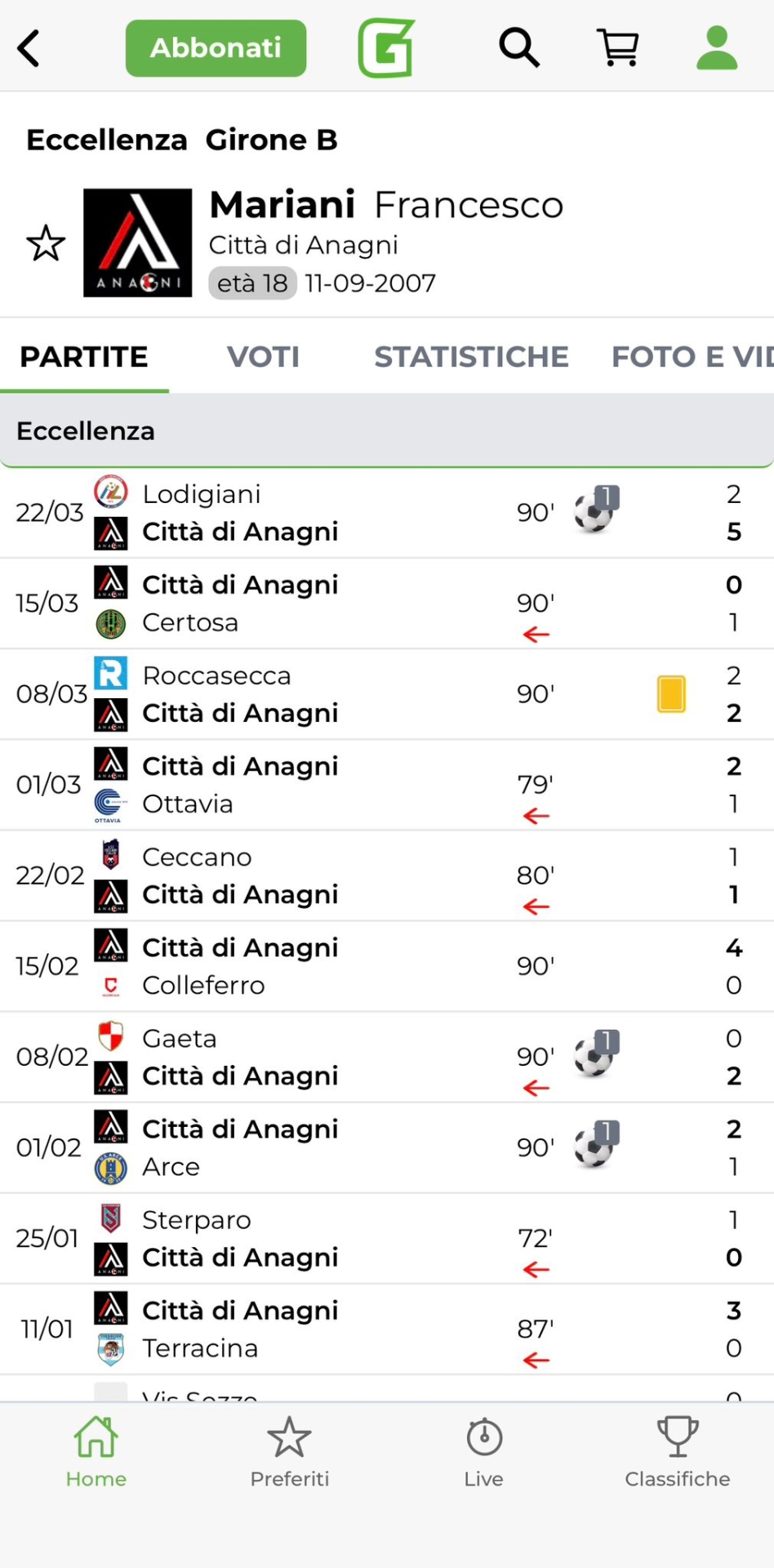Collapse the Eccellenza section header
Screen dimensions: 774x1568
[387, 430]
